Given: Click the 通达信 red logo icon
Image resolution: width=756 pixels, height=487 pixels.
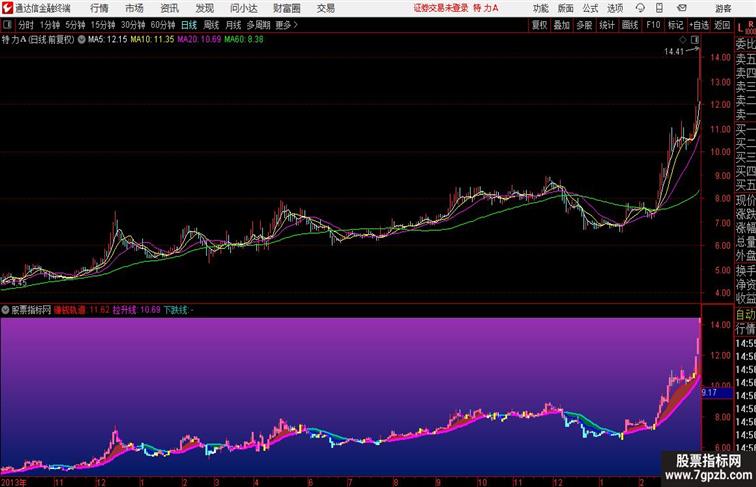Looking at the screenshot, I should pyautogui.click(x=7, y=8).
